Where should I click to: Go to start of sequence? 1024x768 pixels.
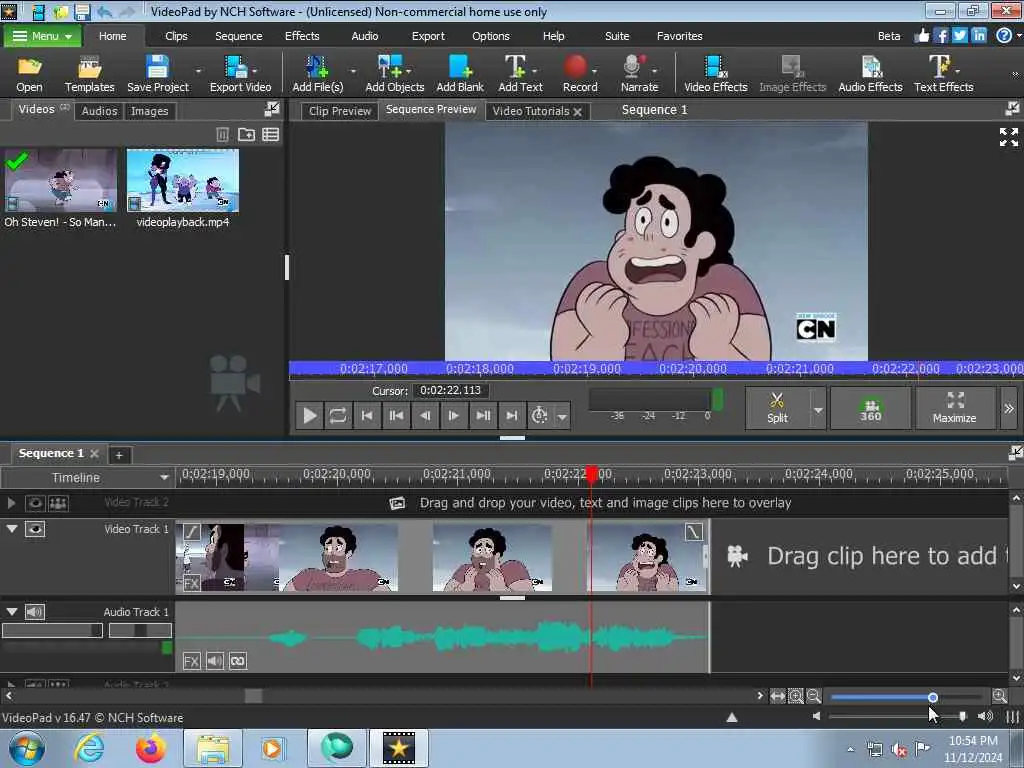[367, 415]
